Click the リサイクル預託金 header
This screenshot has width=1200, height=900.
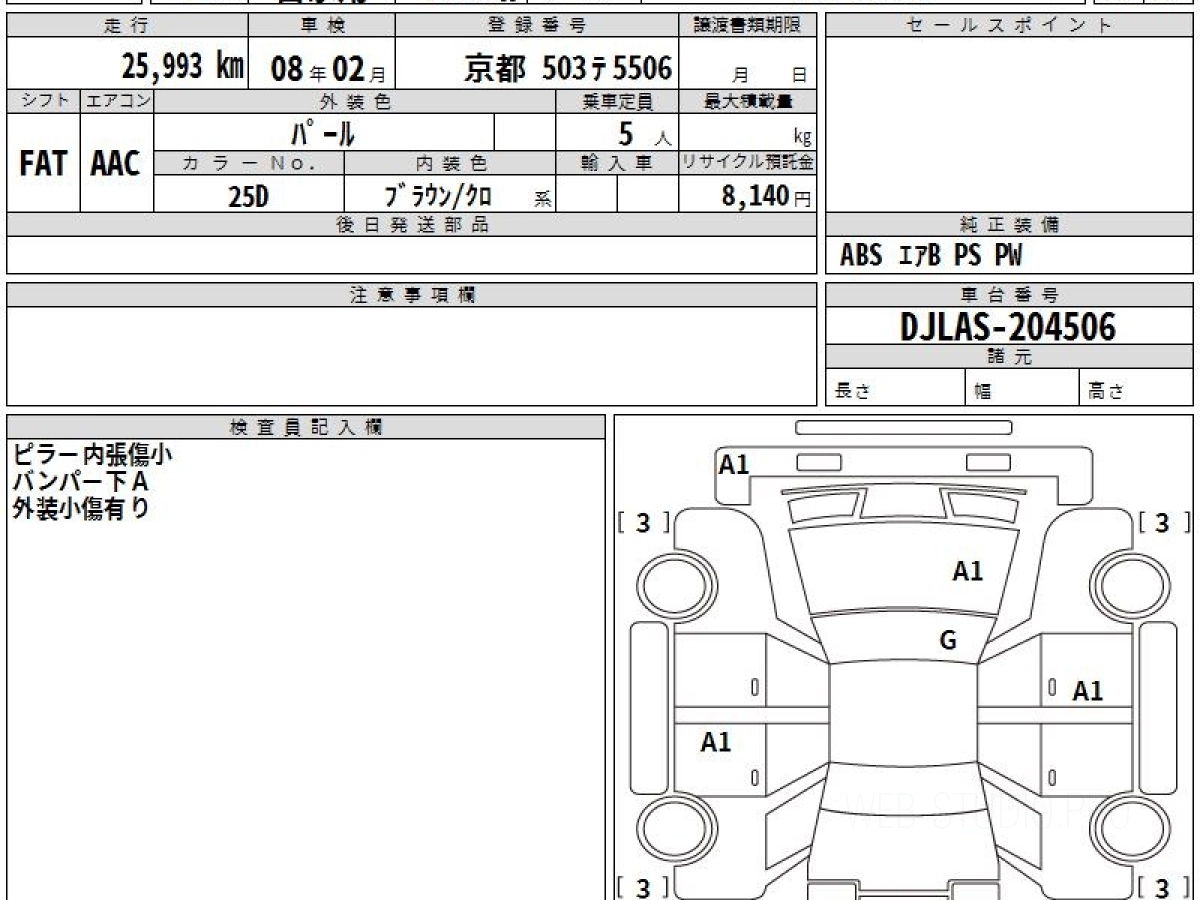click(x=748, y=163)
